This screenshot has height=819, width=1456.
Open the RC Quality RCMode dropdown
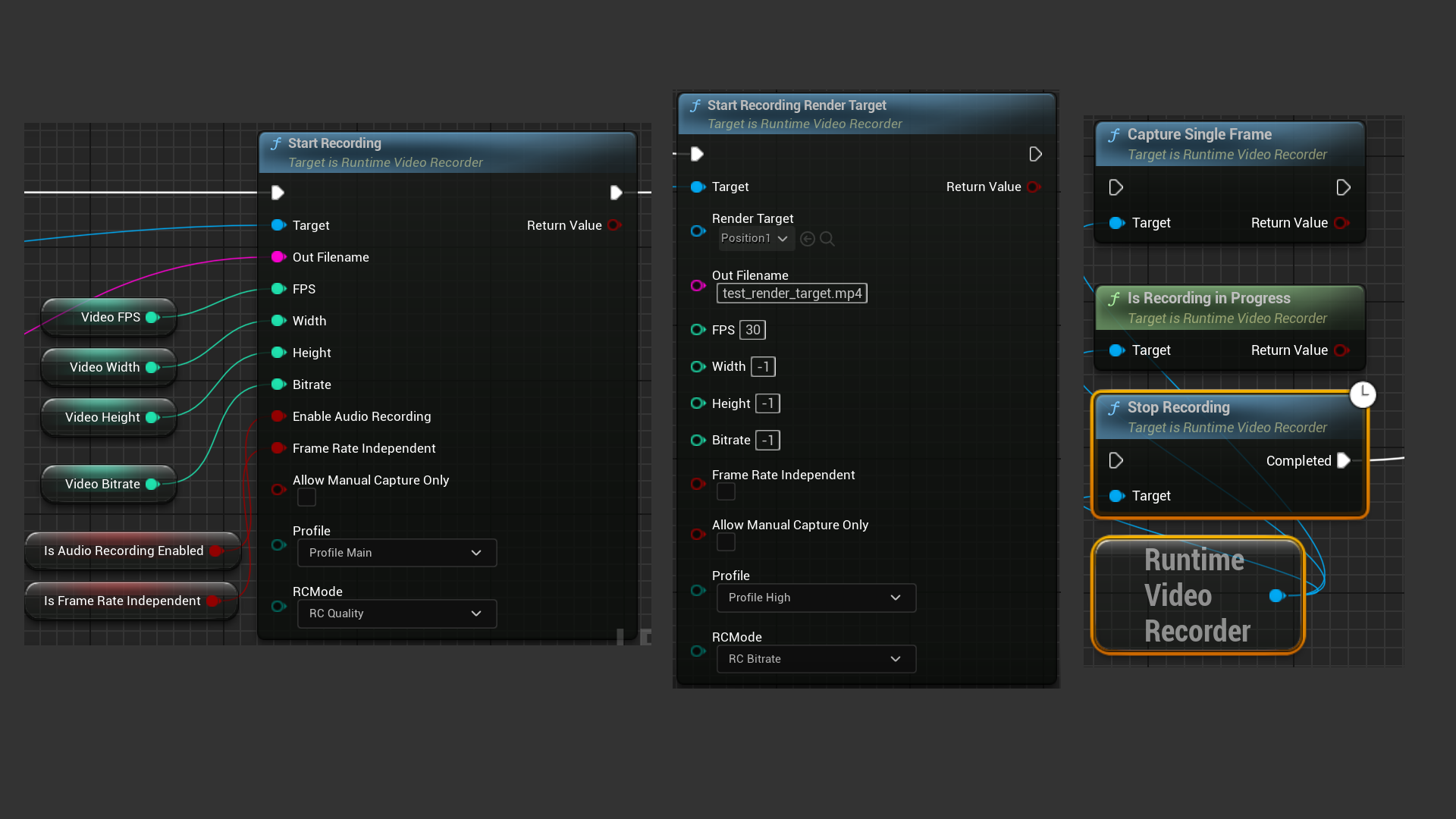point(397,613)
